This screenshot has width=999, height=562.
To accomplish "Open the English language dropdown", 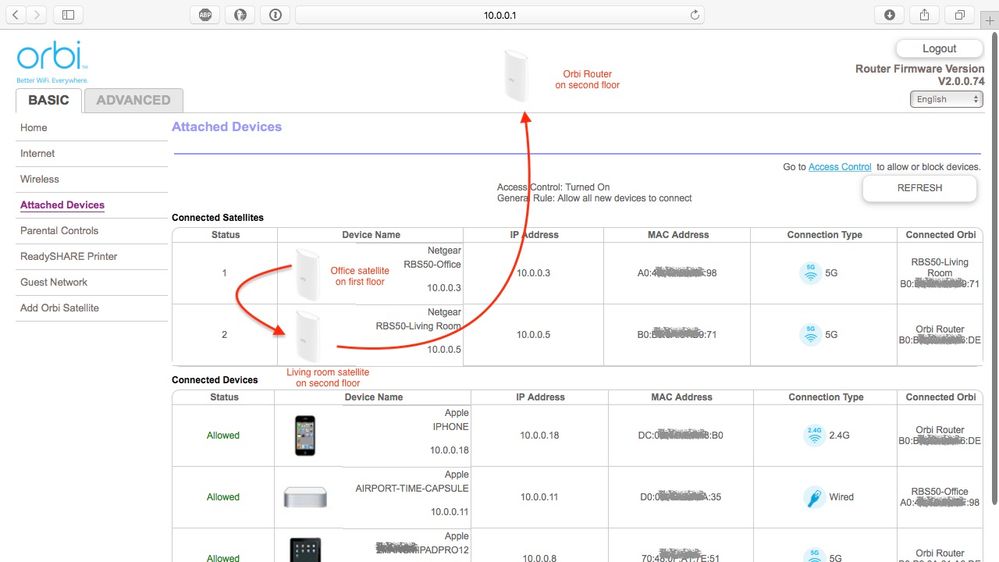I will (x=946, y=99).
